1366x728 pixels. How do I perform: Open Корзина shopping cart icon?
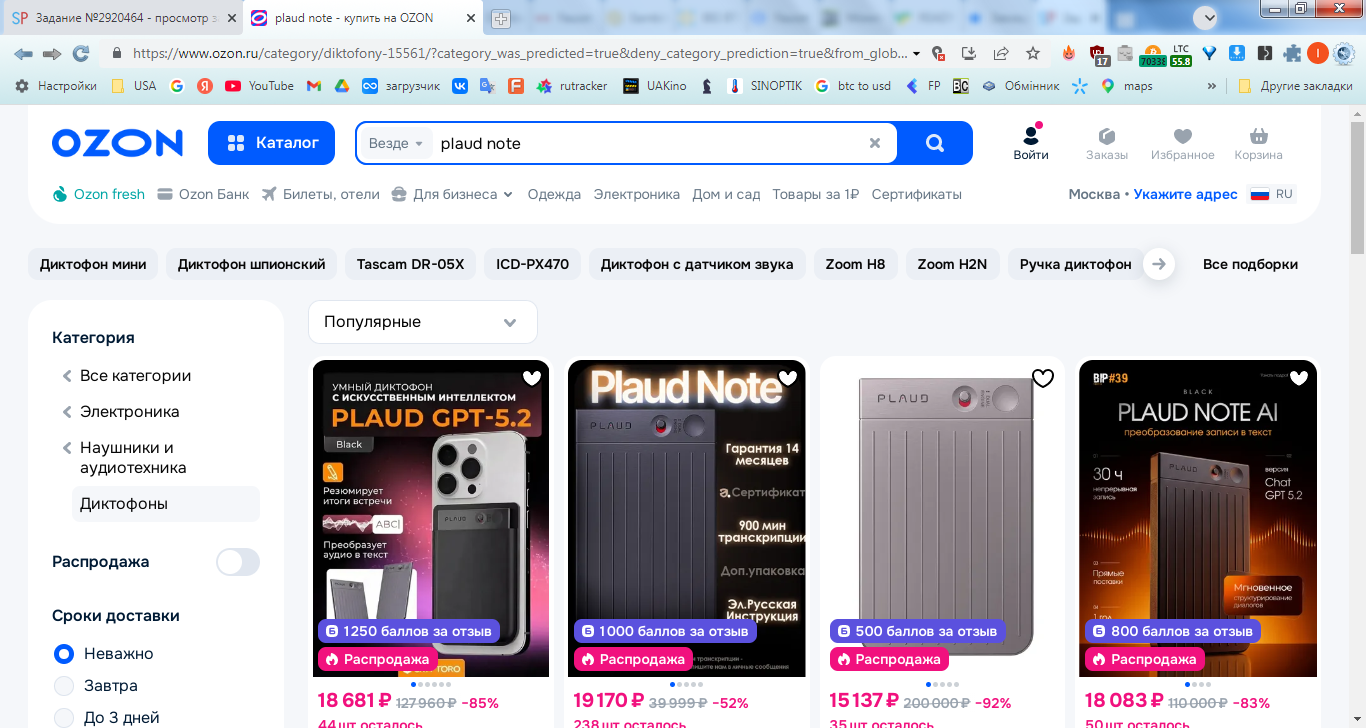click(x=1259, y=144)
